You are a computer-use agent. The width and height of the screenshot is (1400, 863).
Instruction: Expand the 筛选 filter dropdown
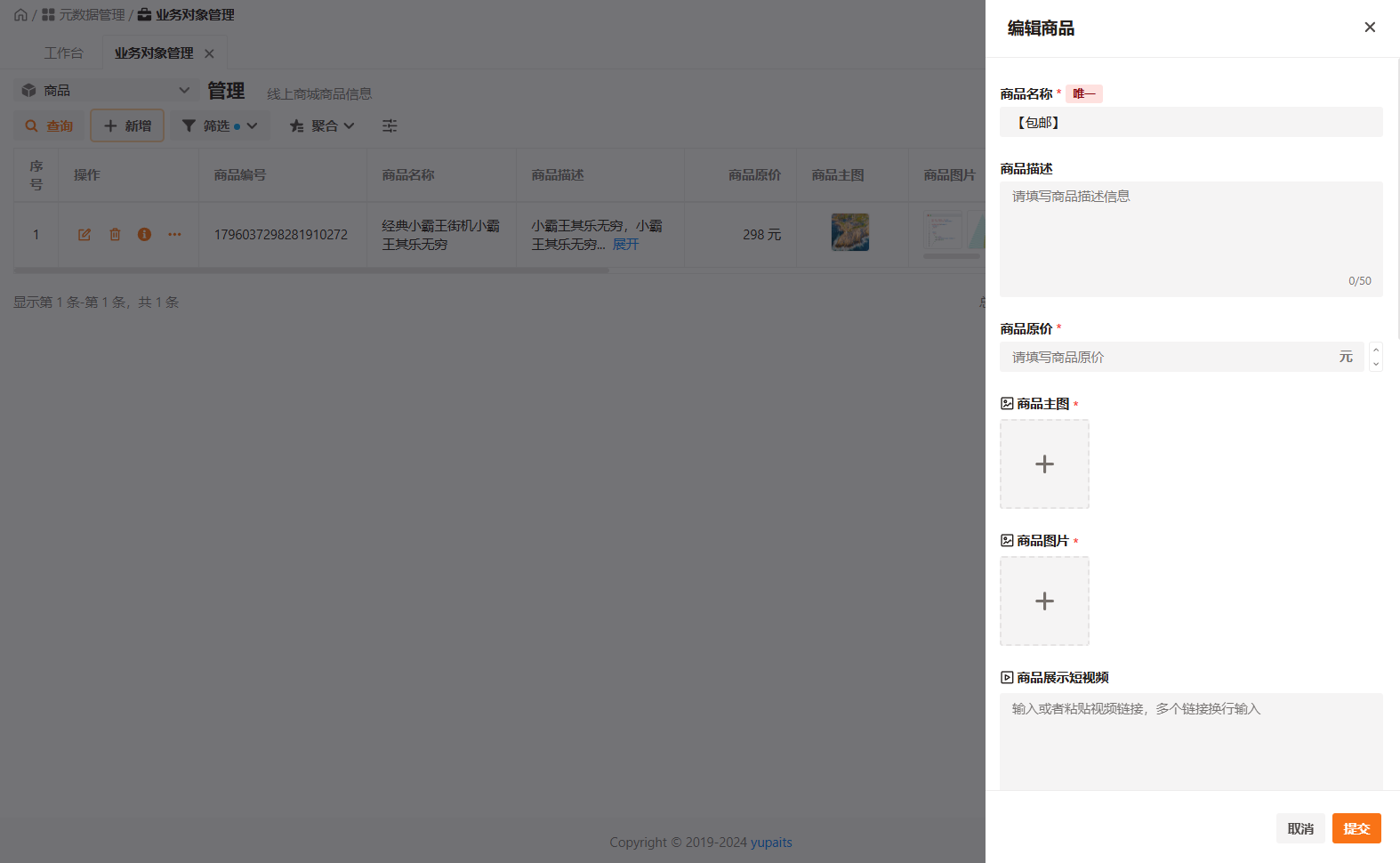220,125
